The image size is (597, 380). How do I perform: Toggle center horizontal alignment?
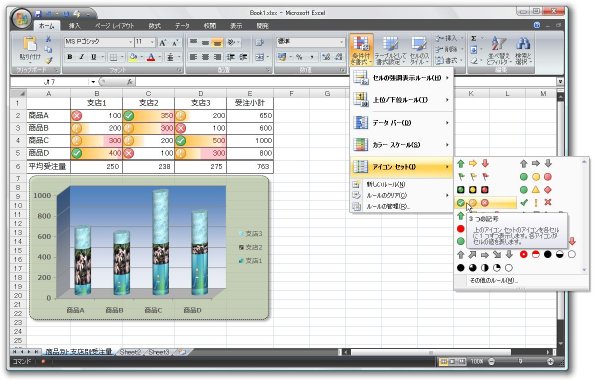(x=205, y=57)
